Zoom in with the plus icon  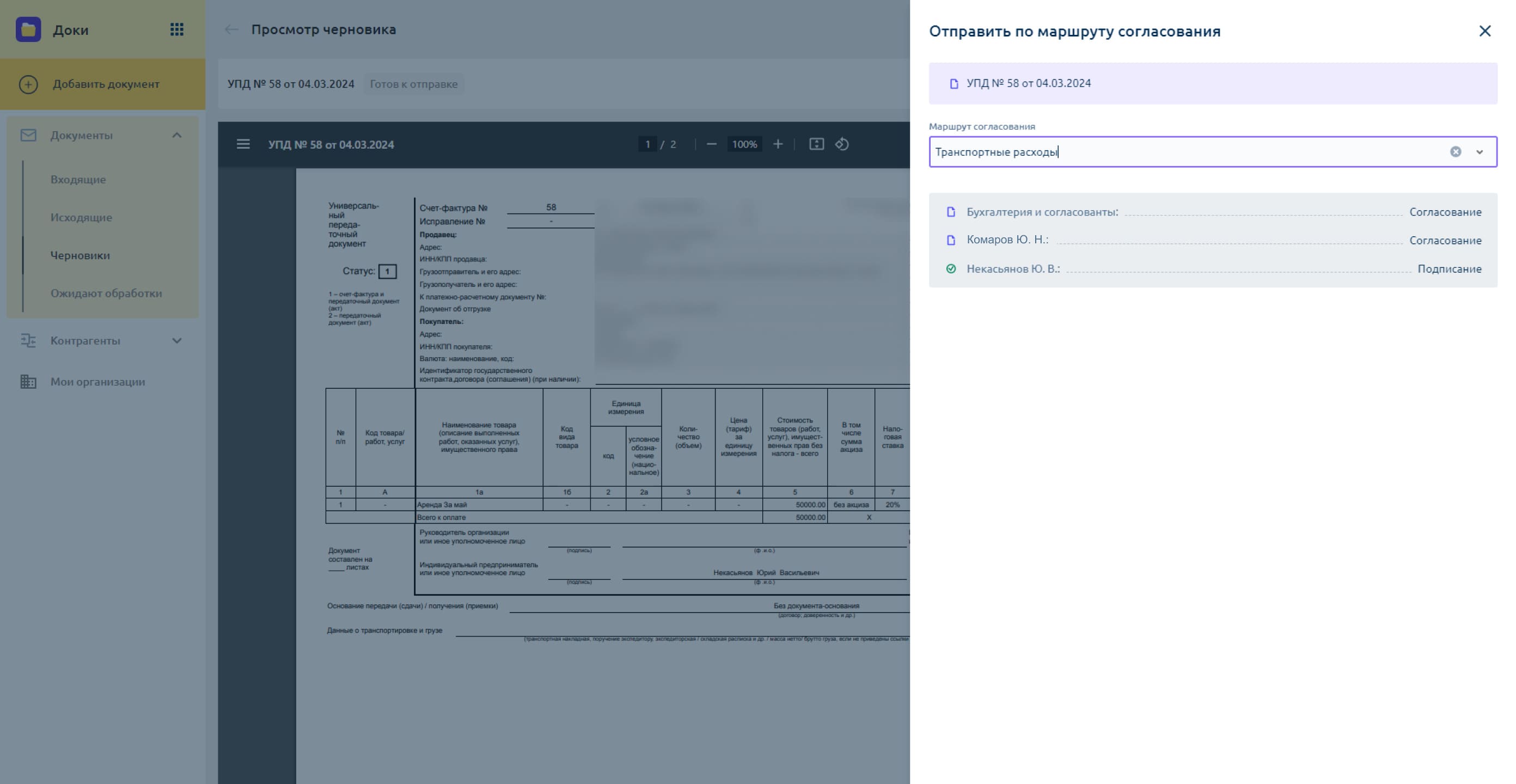pos(778,144)
